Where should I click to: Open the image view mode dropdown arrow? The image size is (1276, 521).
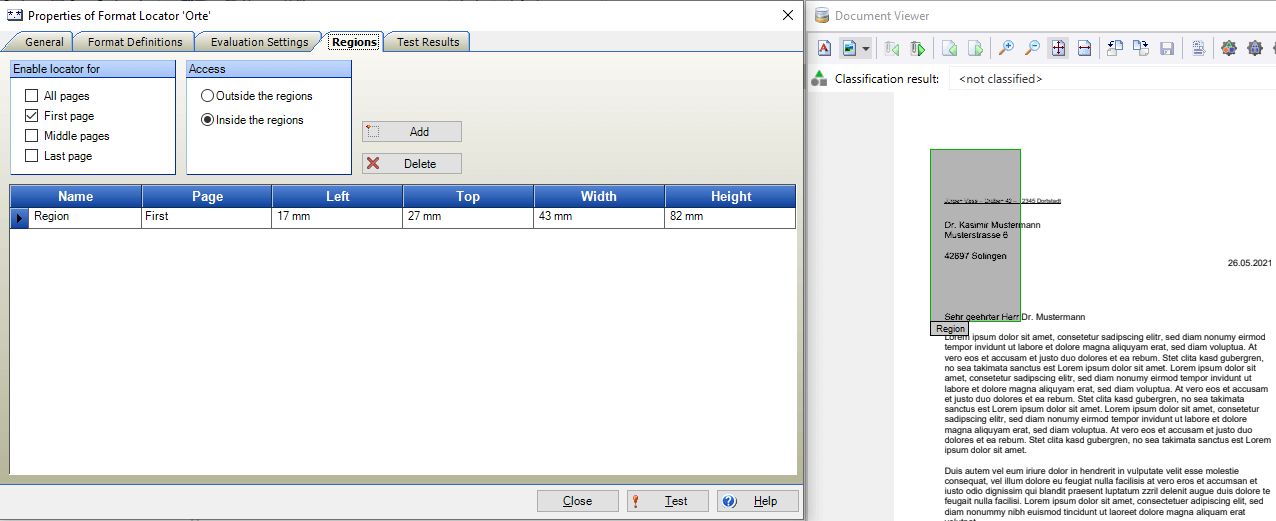[865, 48]
